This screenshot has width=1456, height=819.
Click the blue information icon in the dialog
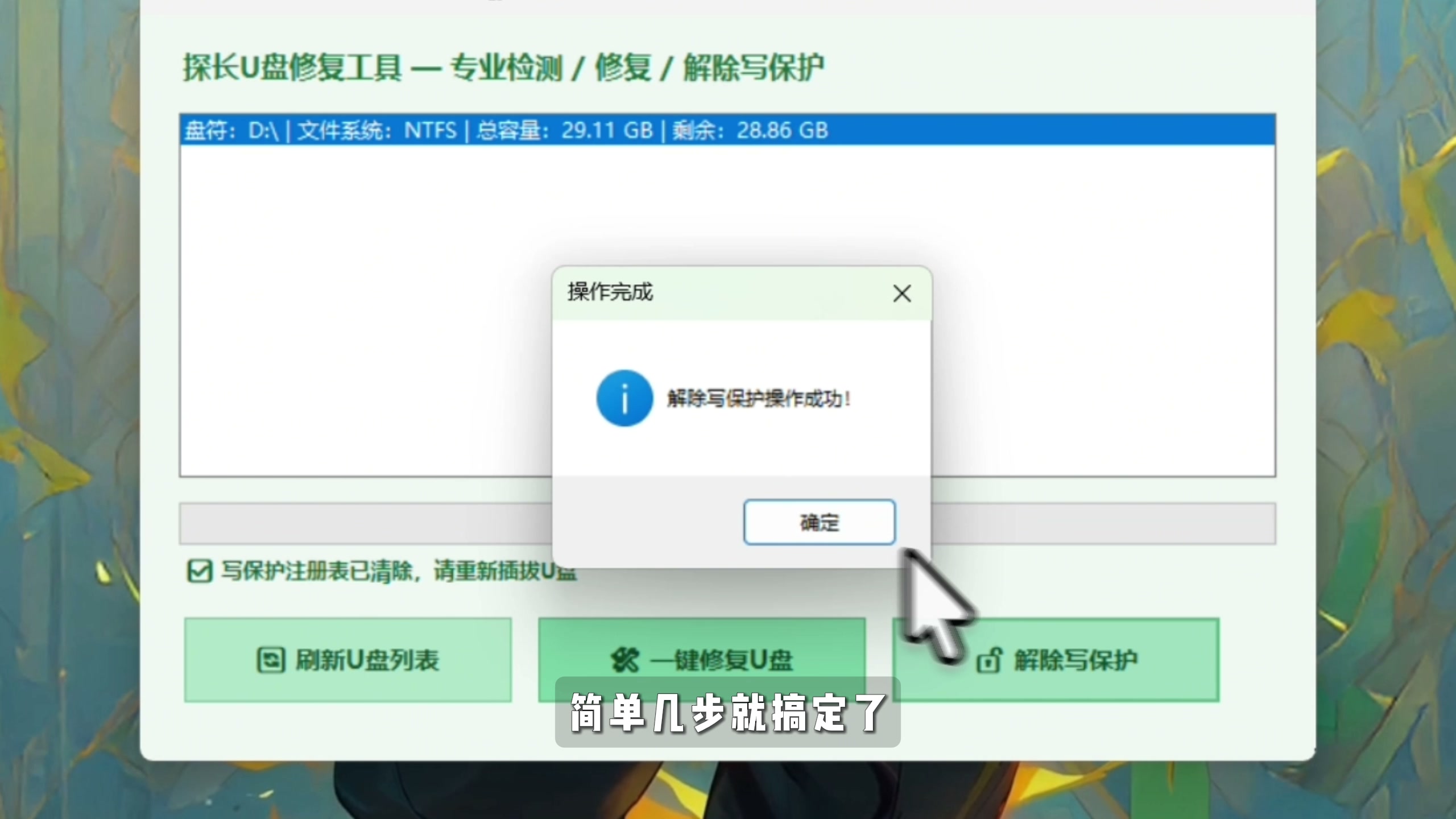[x=624, y=398]
